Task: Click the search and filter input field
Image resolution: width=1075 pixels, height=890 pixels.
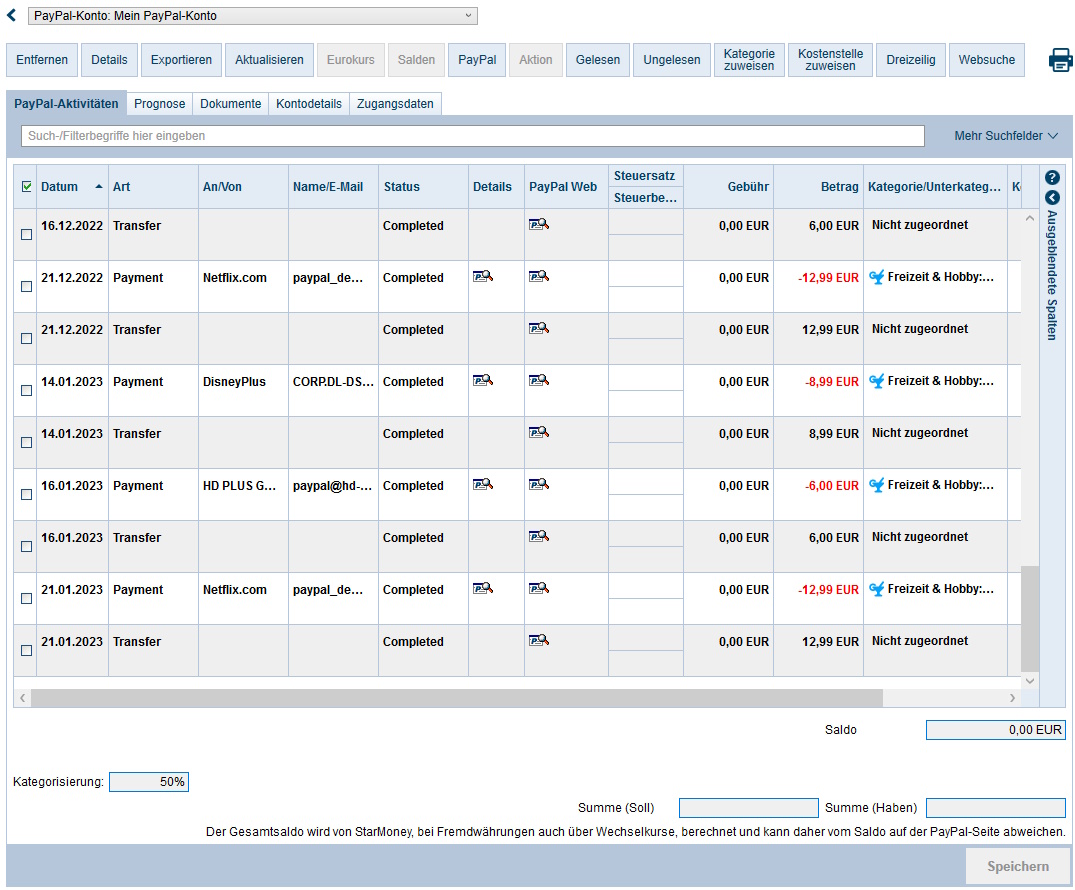Action: 472,136
